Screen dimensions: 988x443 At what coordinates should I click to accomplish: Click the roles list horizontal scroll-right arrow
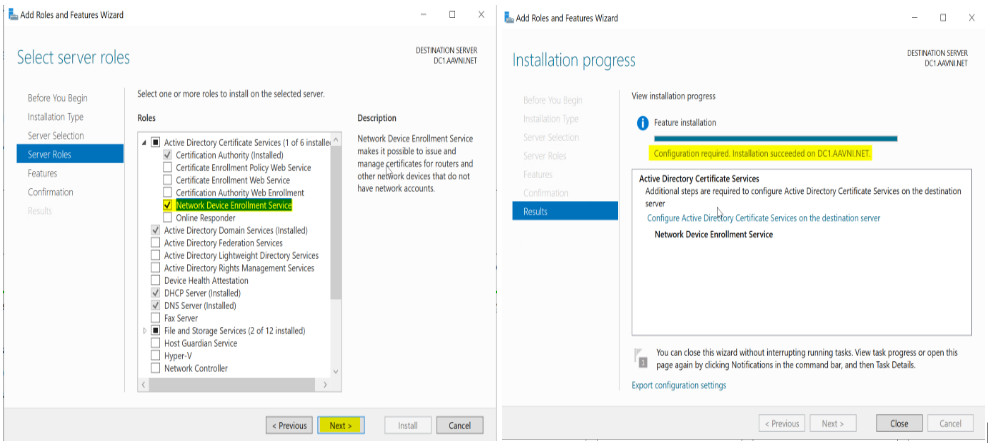tap(325, 384)
